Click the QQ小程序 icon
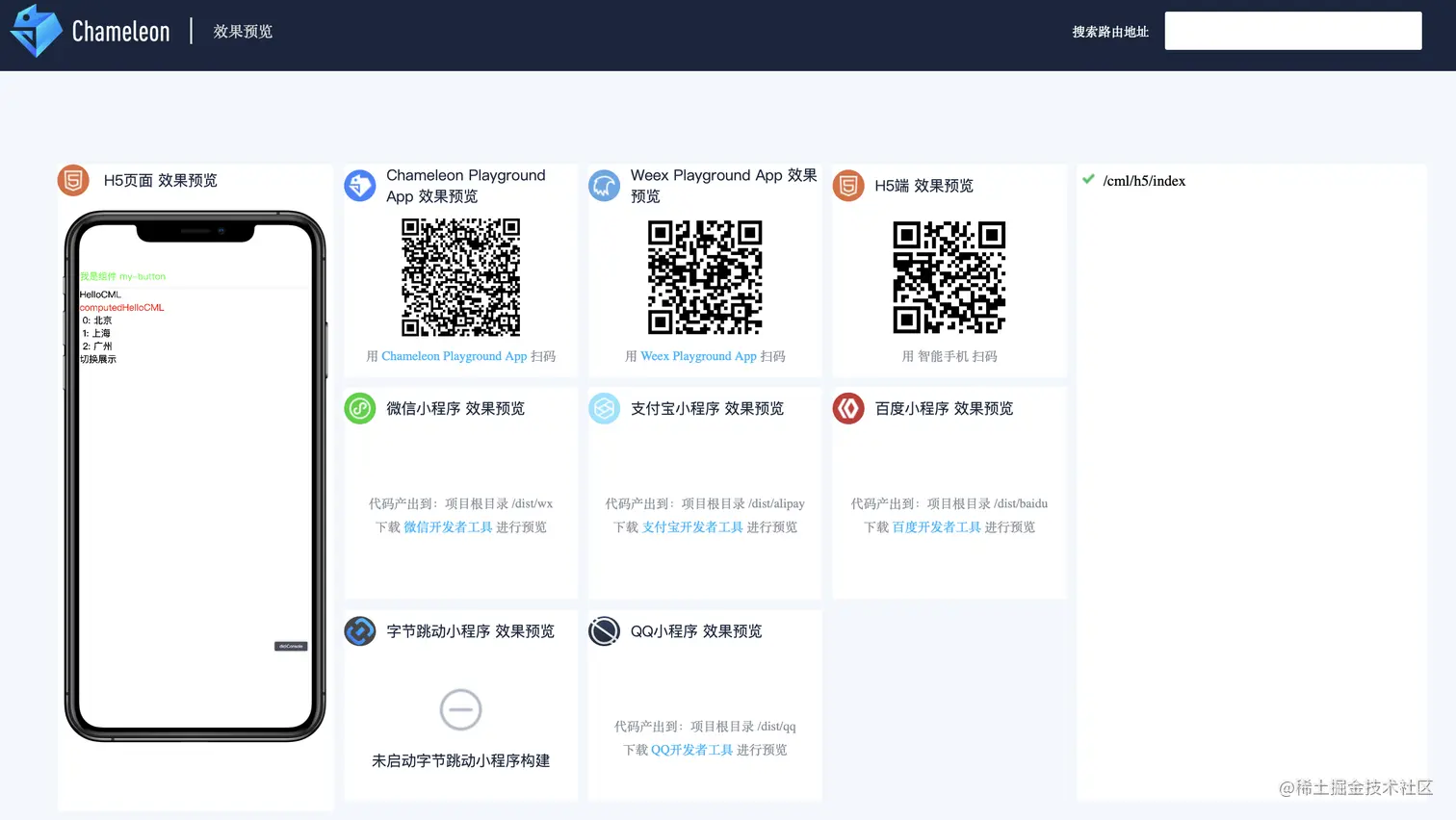Screen dimensions: 1456x820 click(x=605, y=631)
